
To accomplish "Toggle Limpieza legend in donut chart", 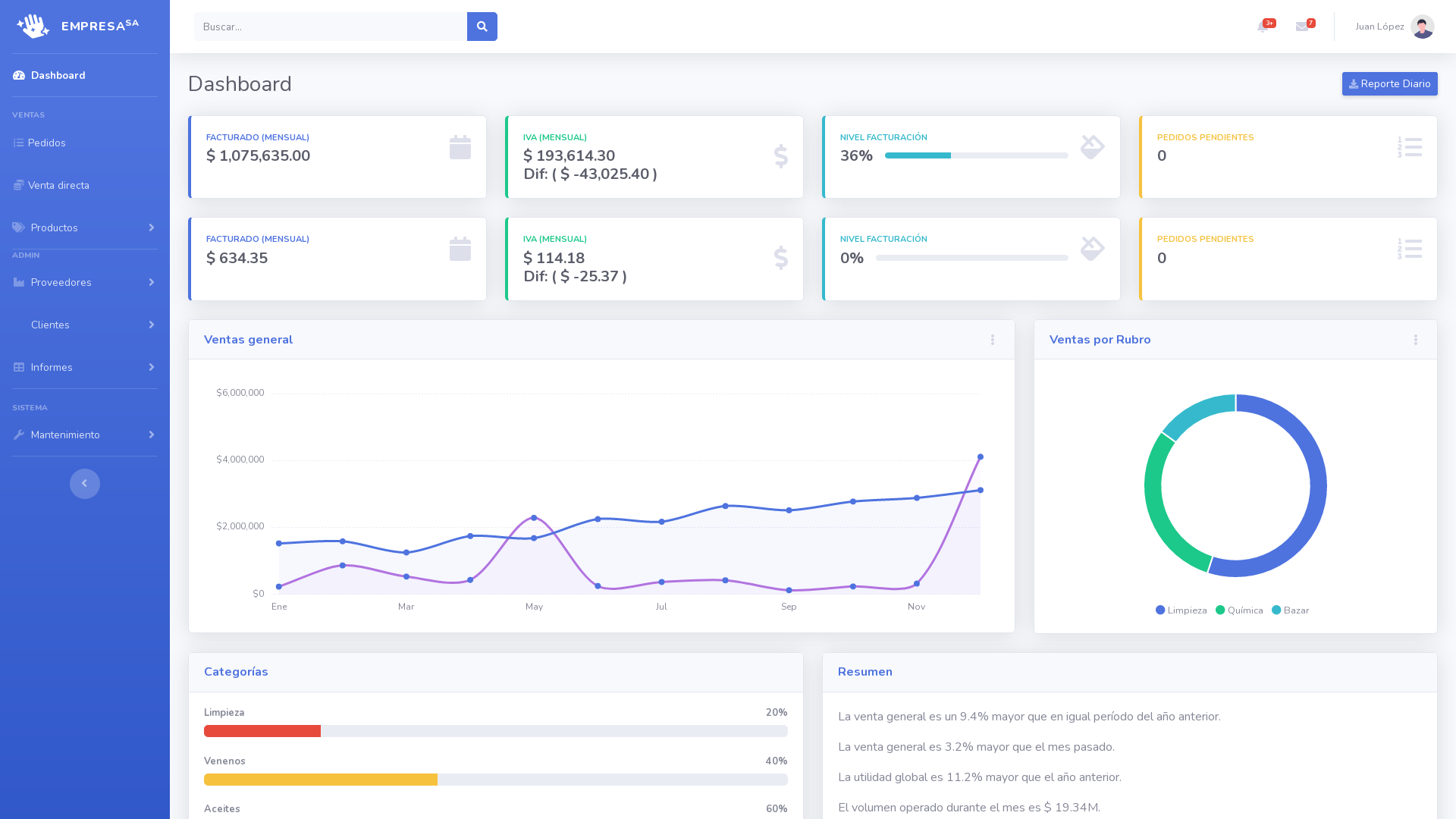I will (1181, 610).
